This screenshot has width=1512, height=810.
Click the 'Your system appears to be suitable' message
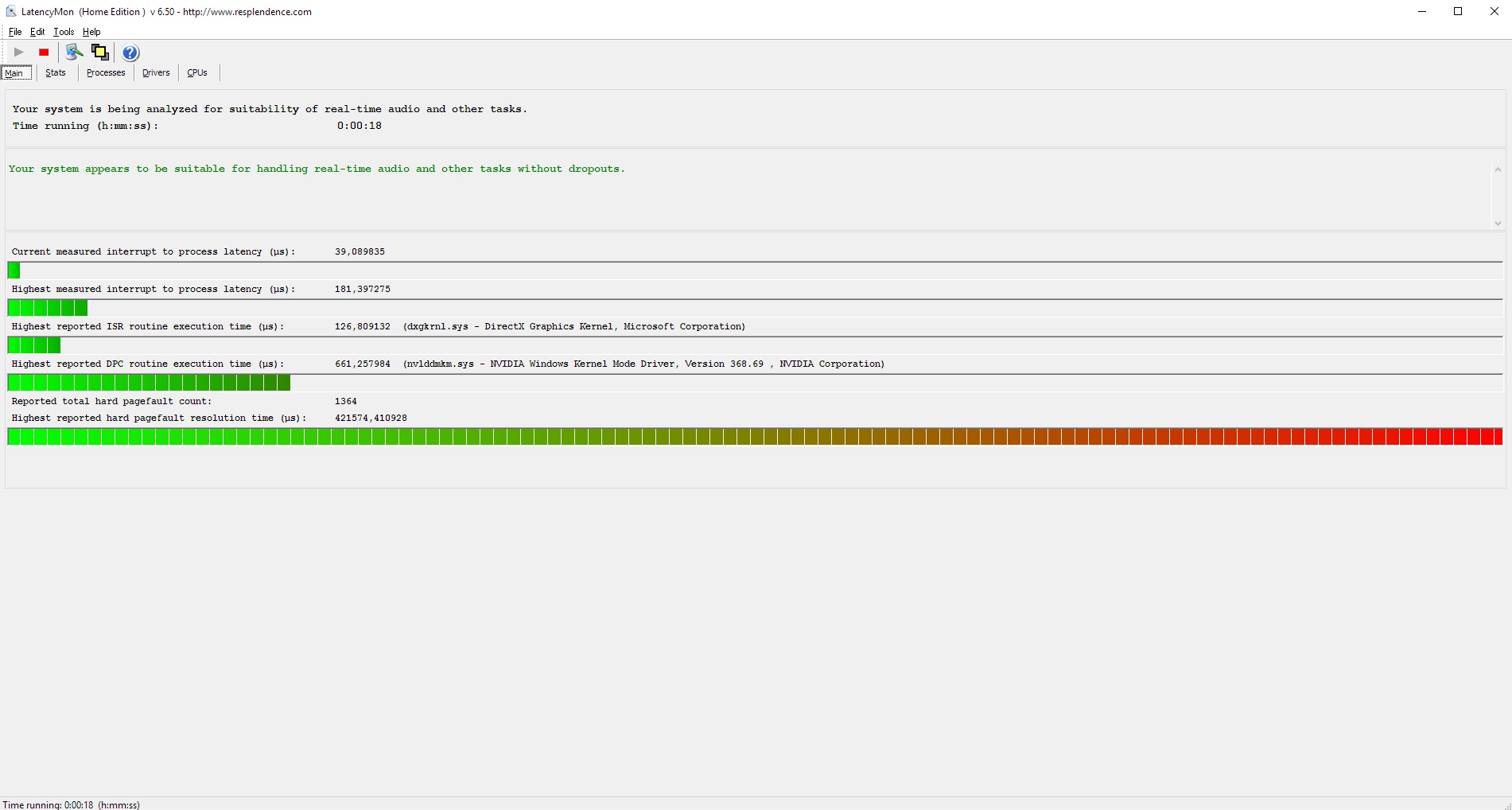click(317, 169)
